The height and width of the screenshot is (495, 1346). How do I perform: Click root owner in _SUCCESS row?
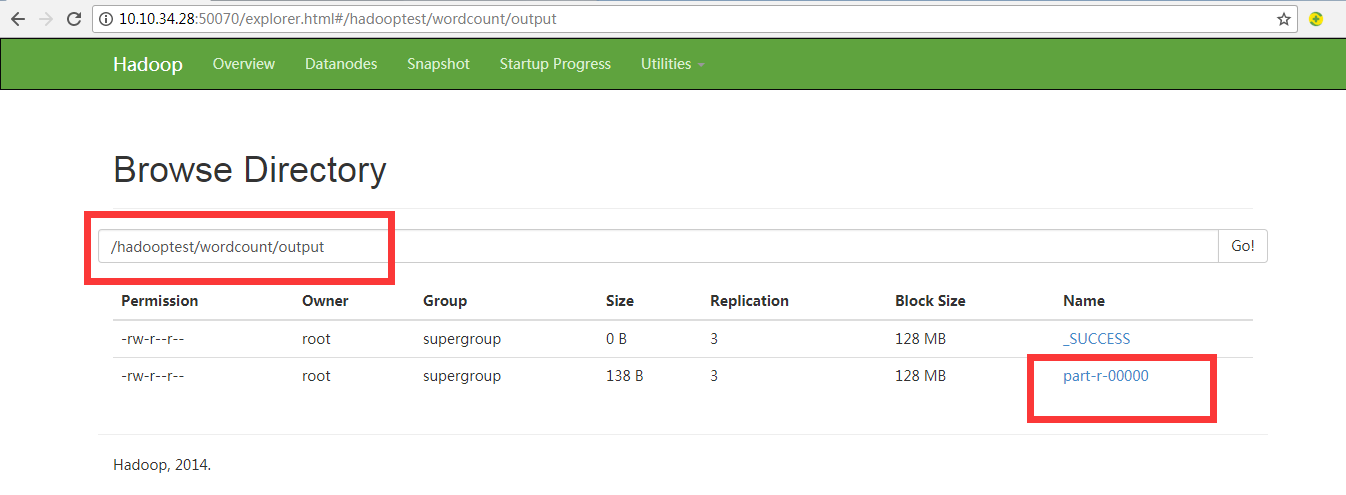coord(316,339)
